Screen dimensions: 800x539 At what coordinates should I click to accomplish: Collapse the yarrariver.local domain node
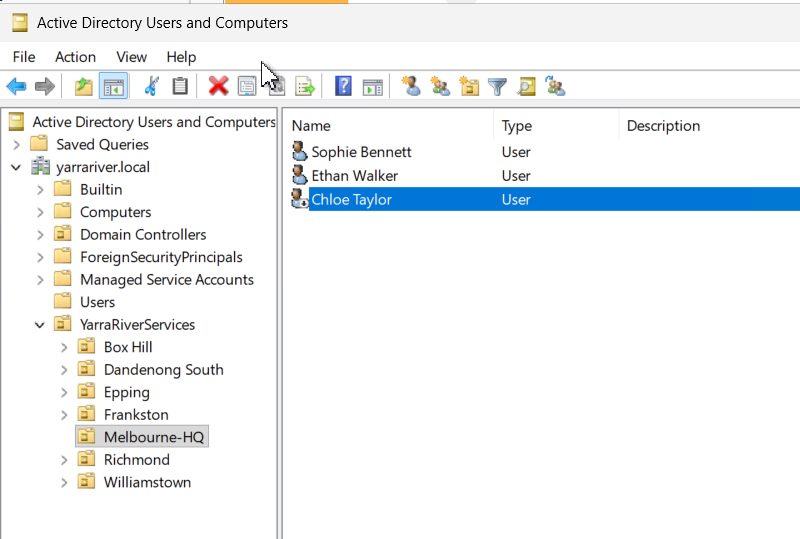pos(16,167)
